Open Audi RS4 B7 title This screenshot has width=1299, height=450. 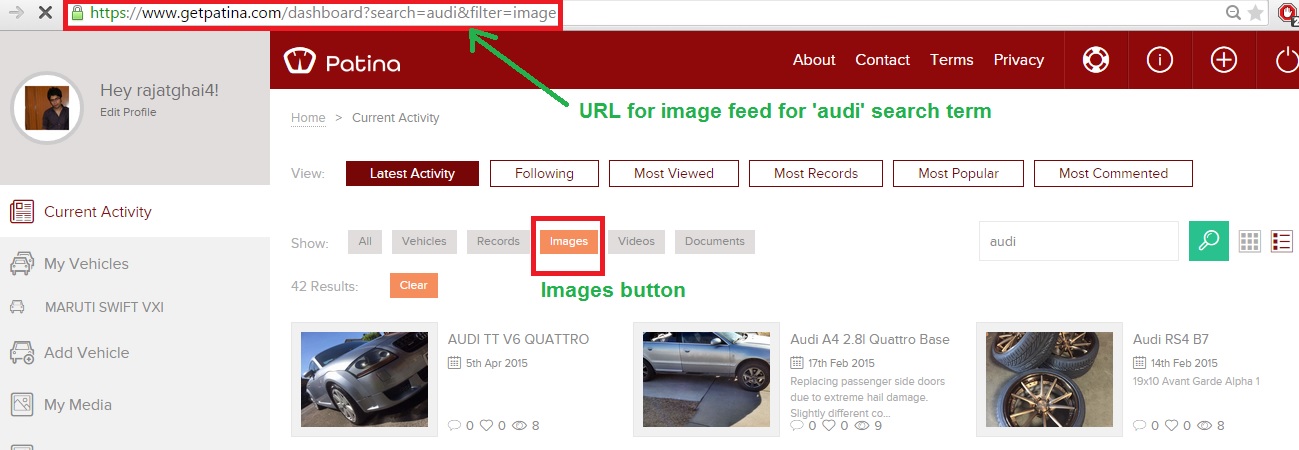tap(1171, 339)
